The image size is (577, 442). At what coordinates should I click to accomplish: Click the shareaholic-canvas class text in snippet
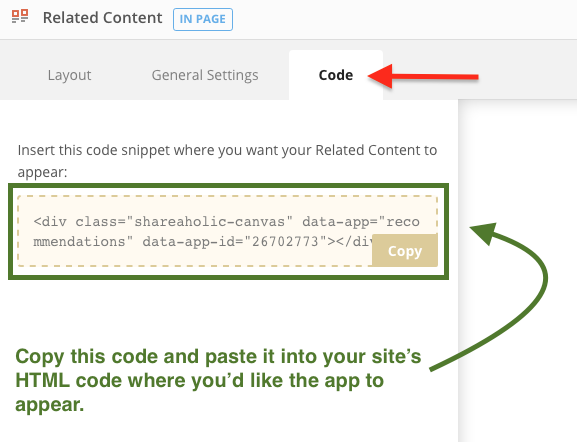[209, 222]
